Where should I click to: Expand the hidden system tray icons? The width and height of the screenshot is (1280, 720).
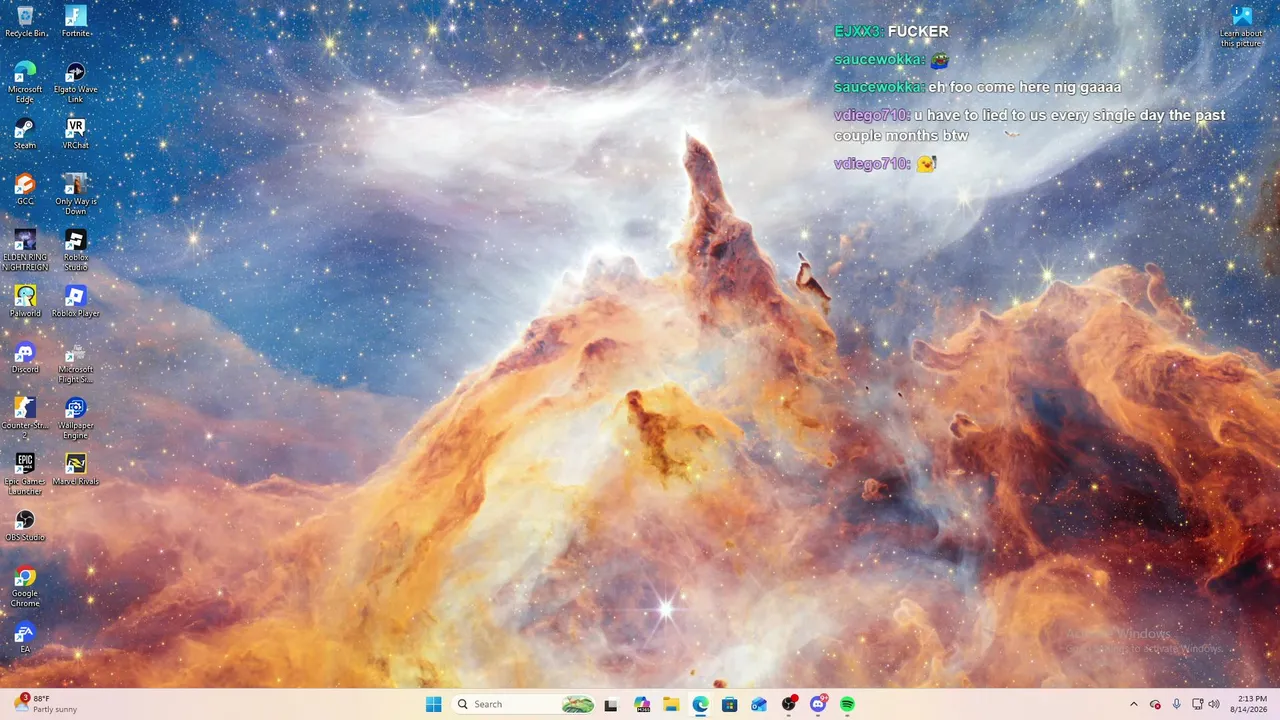pyautogui.click(x=1134, y=704)
